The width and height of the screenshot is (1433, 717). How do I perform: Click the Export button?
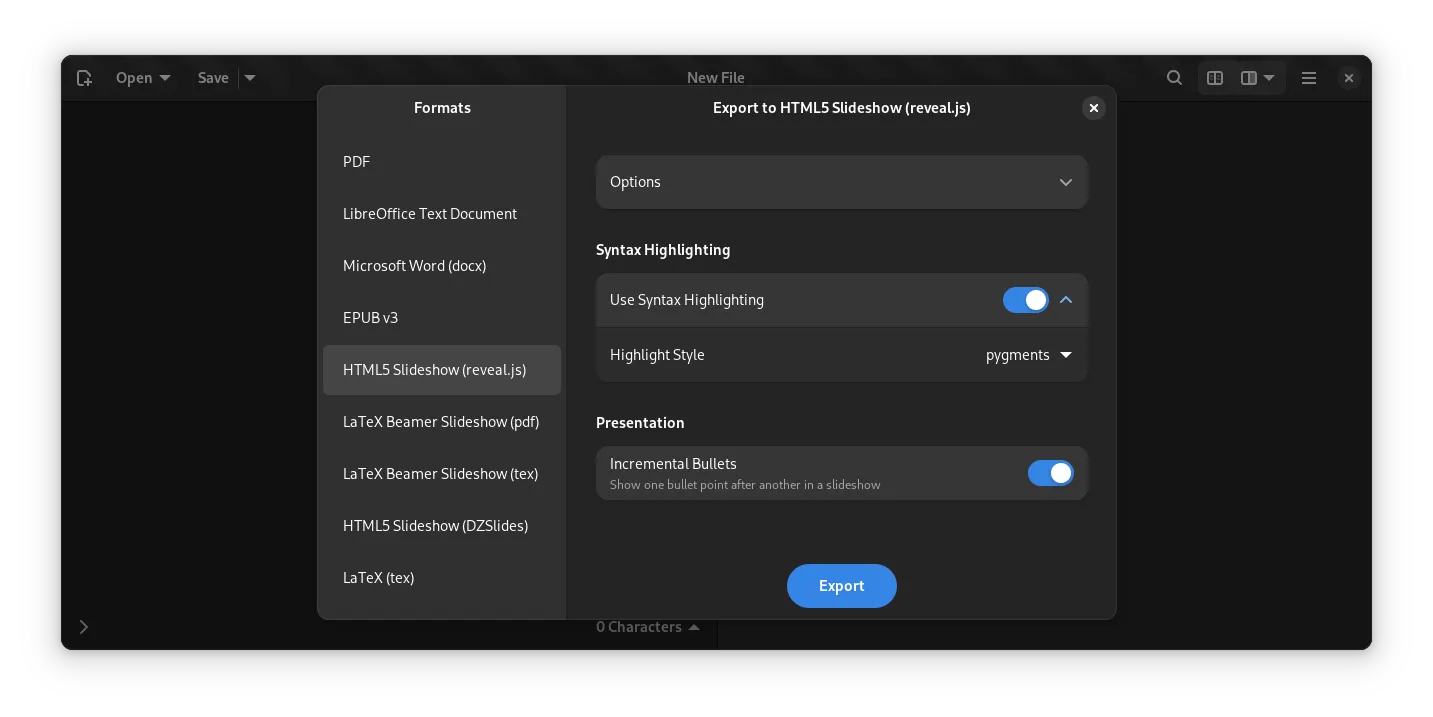tap(841, 586)
